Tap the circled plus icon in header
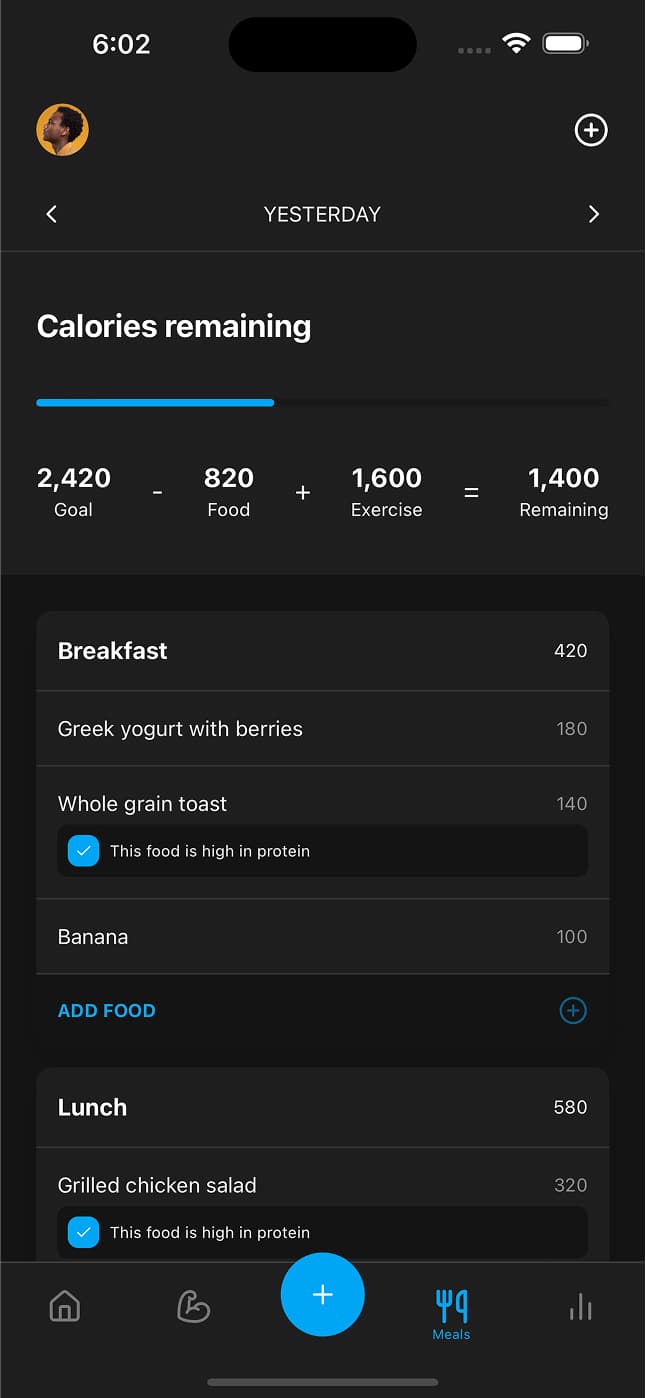 (x=591, y=130)
